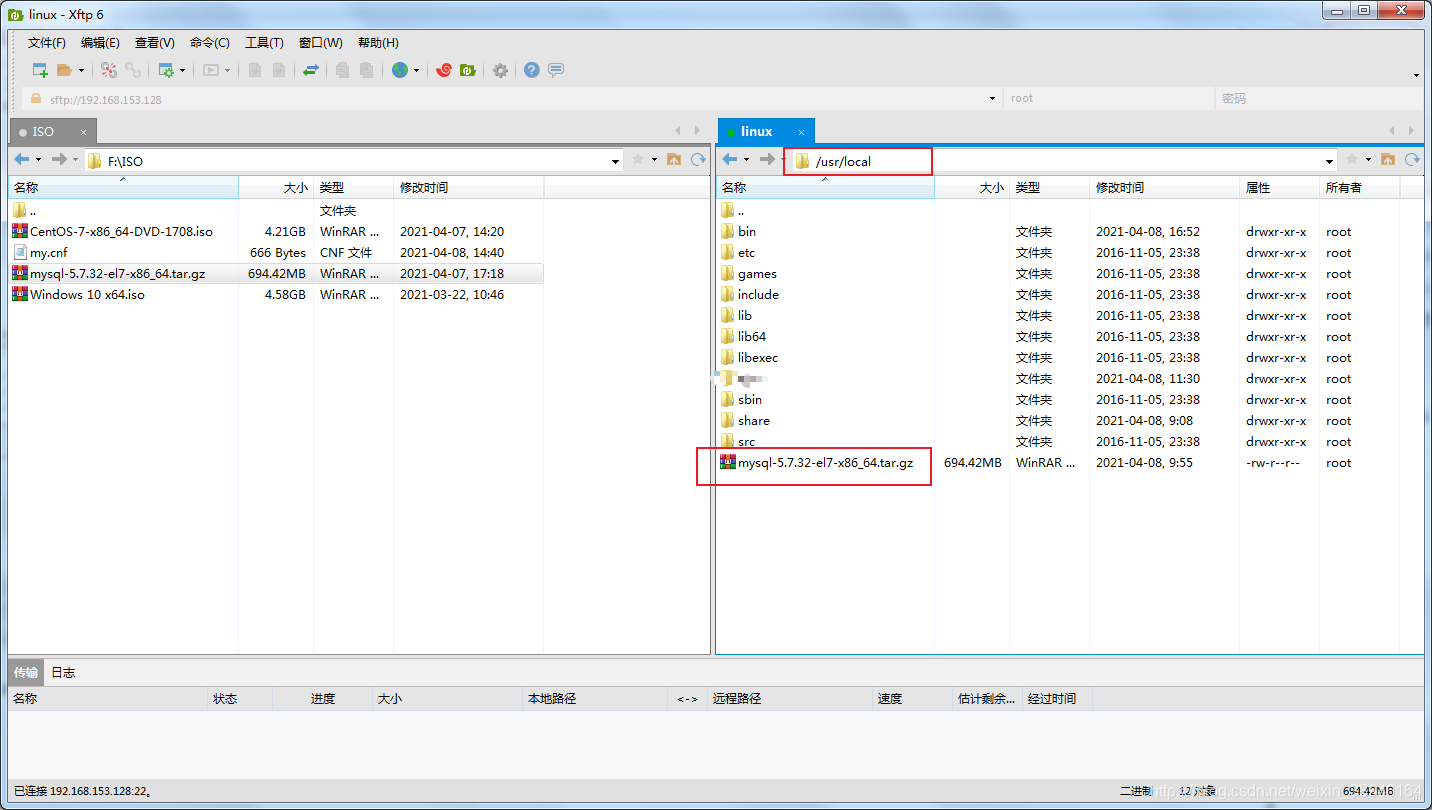Screen dimensions: 1432x810
Task: Go to remote pane home folder
Action: coord(1388,160)
